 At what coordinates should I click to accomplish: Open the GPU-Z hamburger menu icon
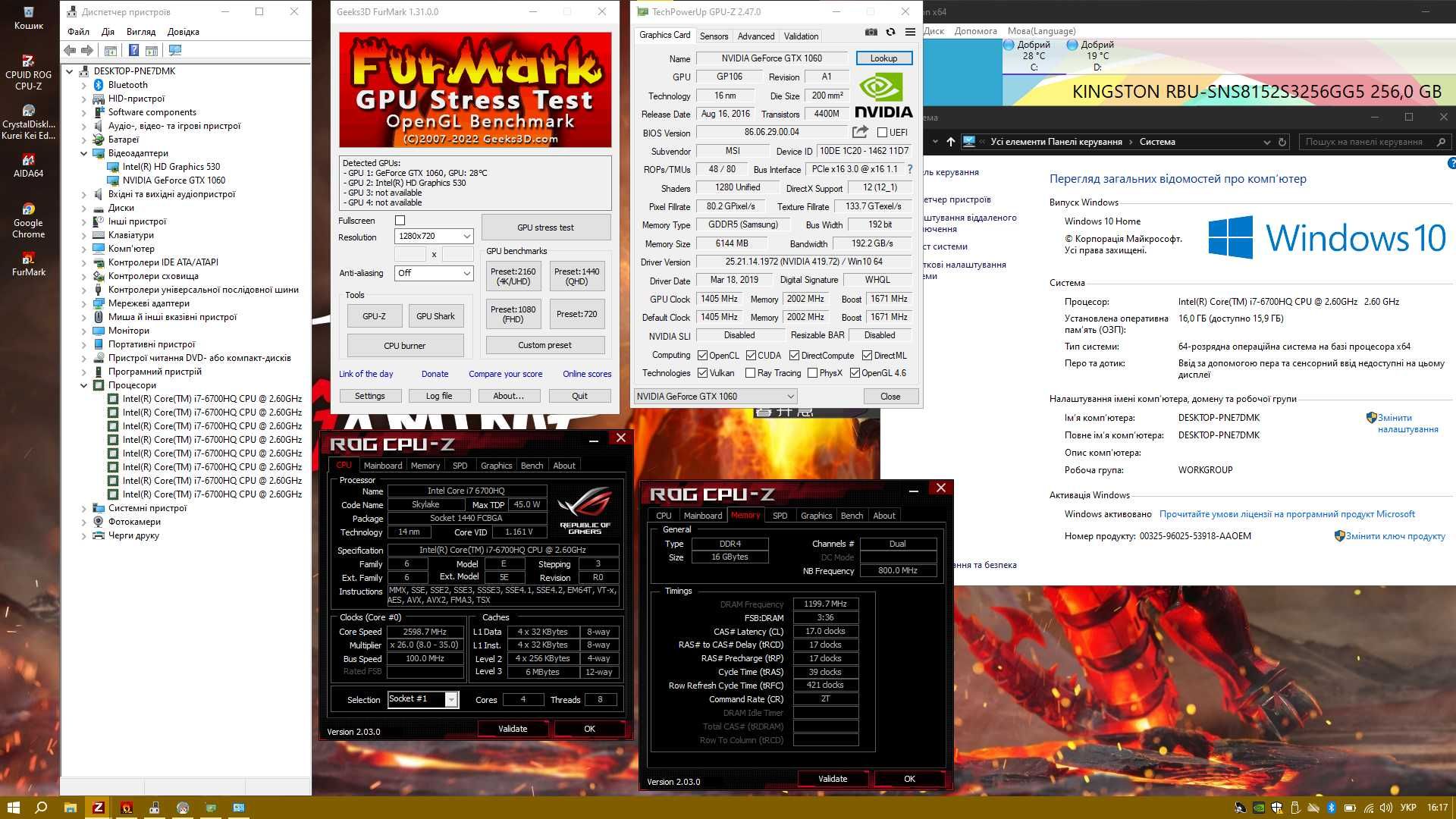[x=910, y=32]
